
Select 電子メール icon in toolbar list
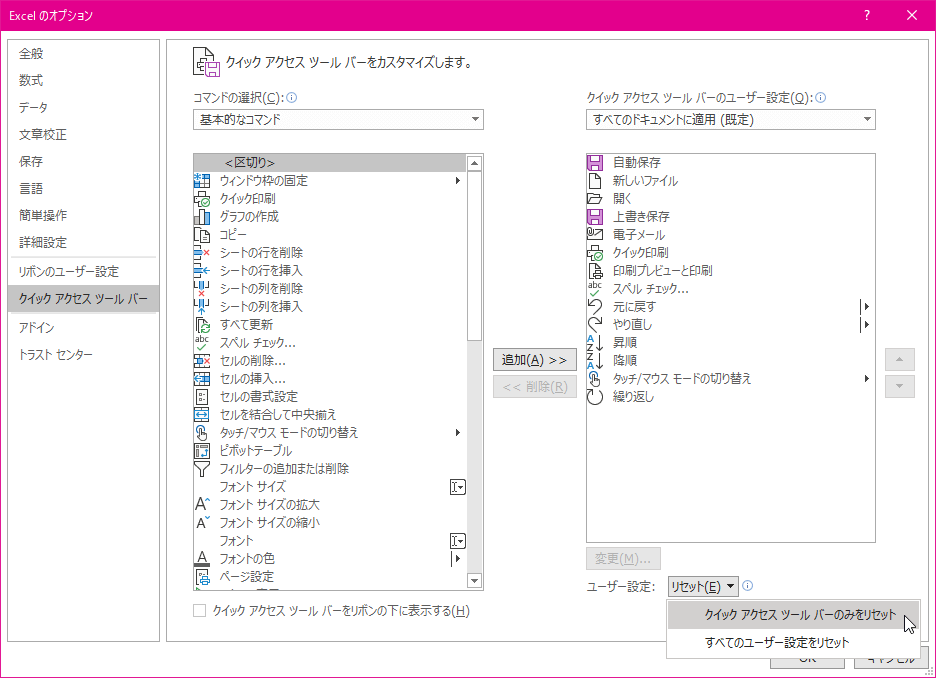click(595, 235)
